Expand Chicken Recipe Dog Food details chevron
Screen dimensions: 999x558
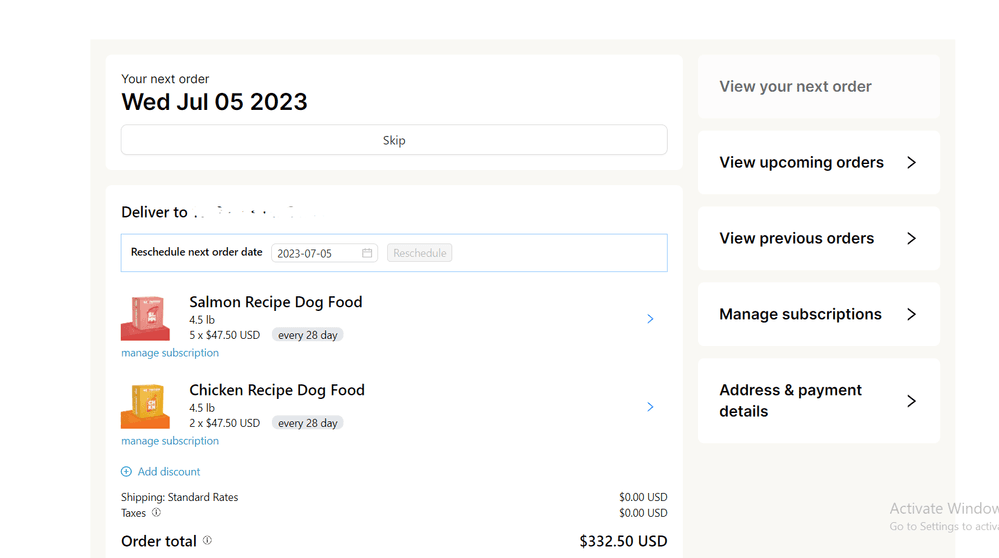650,406
